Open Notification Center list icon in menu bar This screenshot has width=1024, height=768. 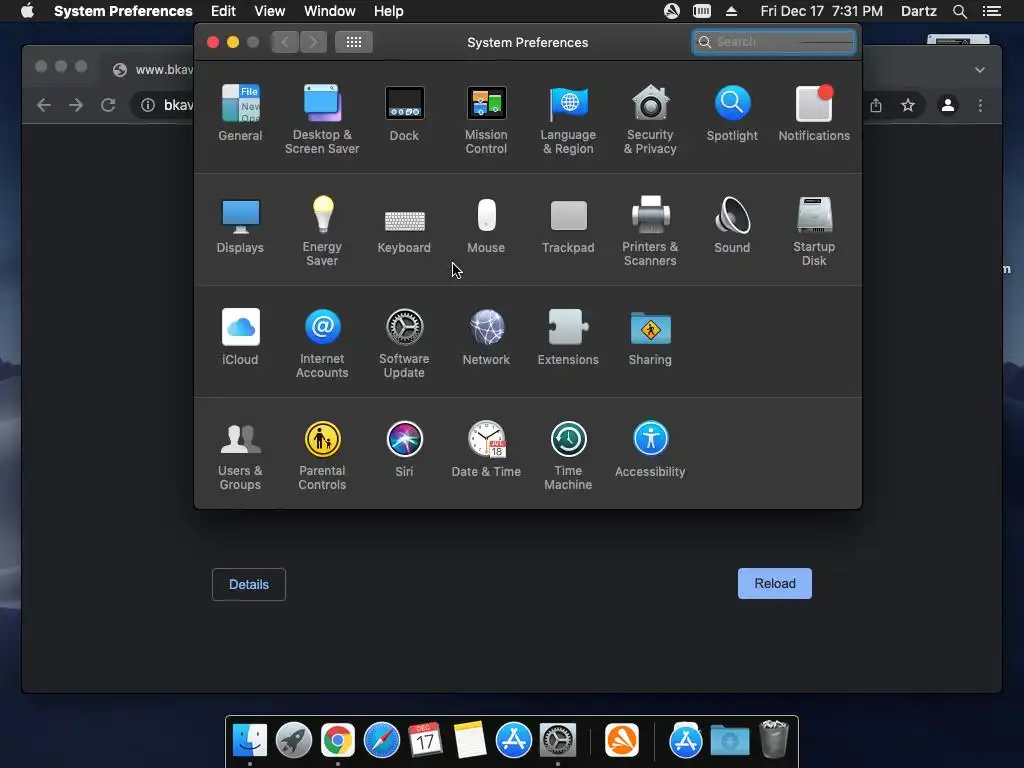tap(991, 11)
